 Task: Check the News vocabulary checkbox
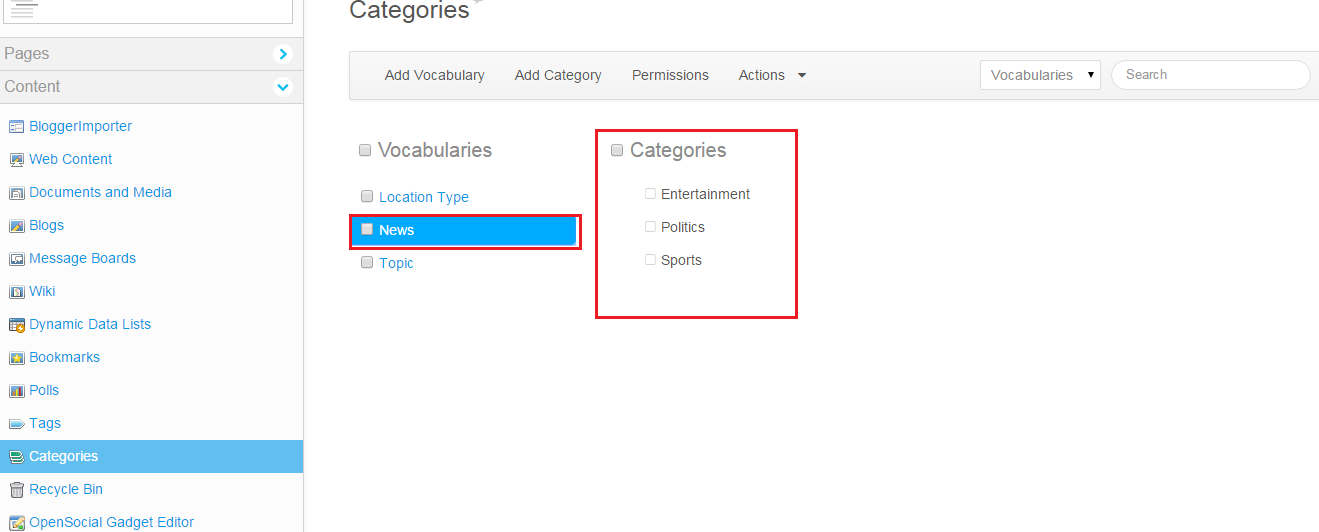coord(367,230)
